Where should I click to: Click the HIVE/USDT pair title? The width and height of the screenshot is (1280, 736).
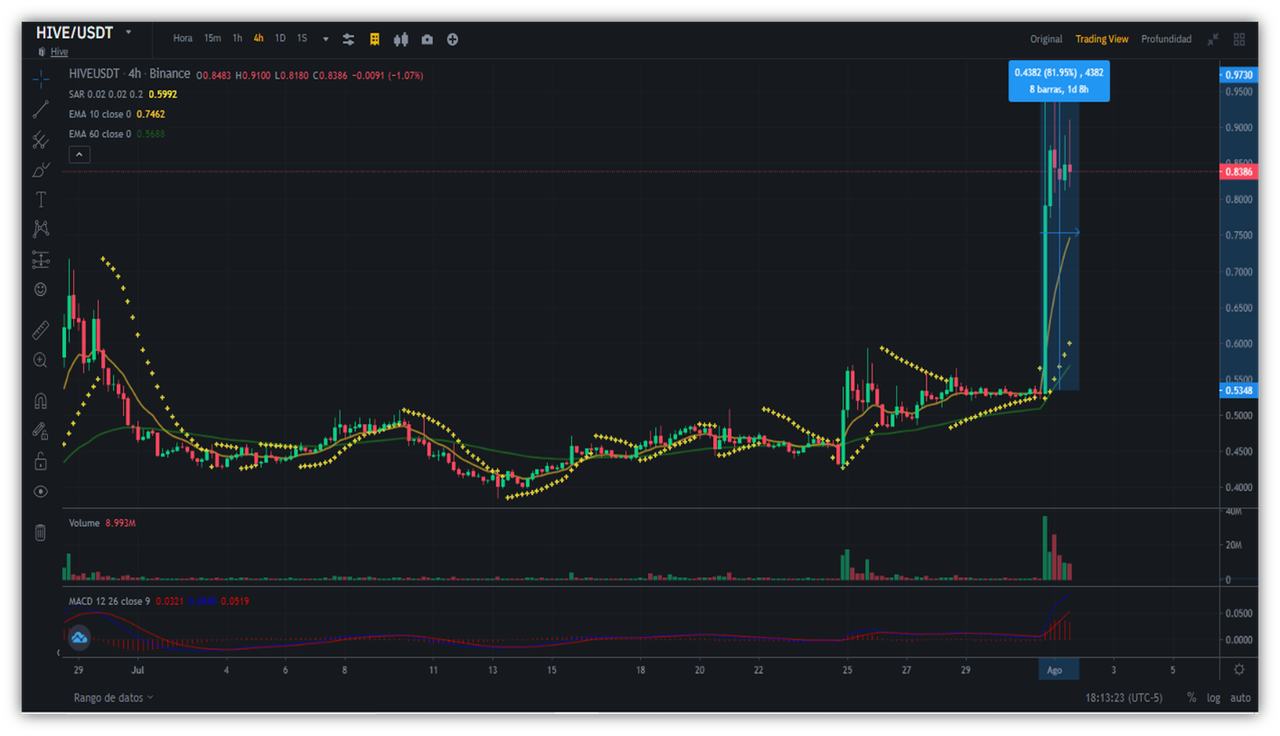coord(75,33)
